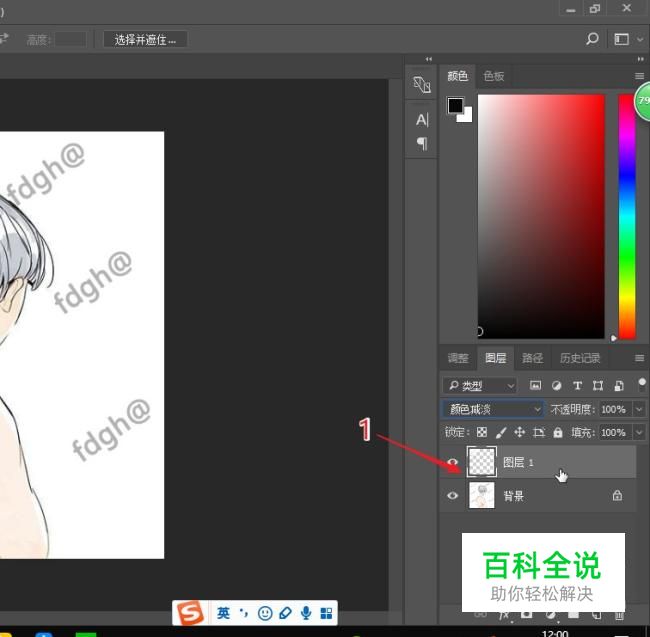Click the 高度 input field
Screen dimensions: 650x637
[x=70, y=40]
